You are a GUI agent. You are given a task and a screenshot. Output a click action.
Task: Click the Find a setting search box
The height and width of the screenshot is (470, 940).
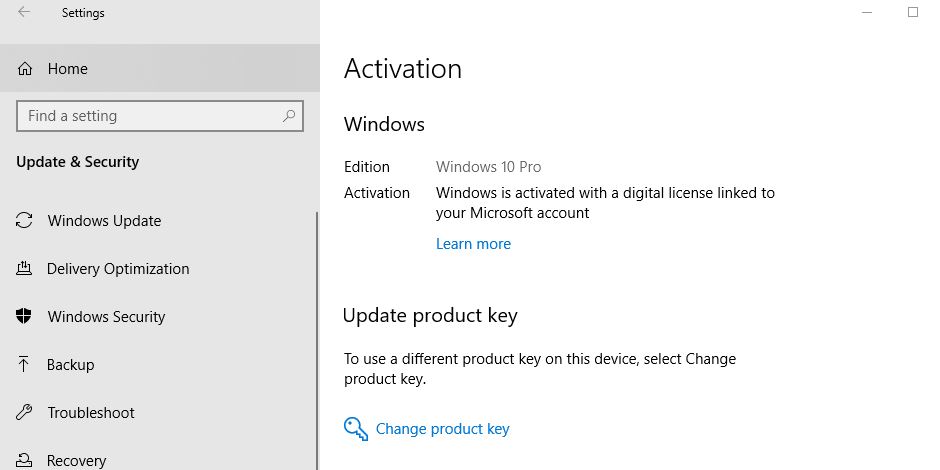[x=160, y=116]
